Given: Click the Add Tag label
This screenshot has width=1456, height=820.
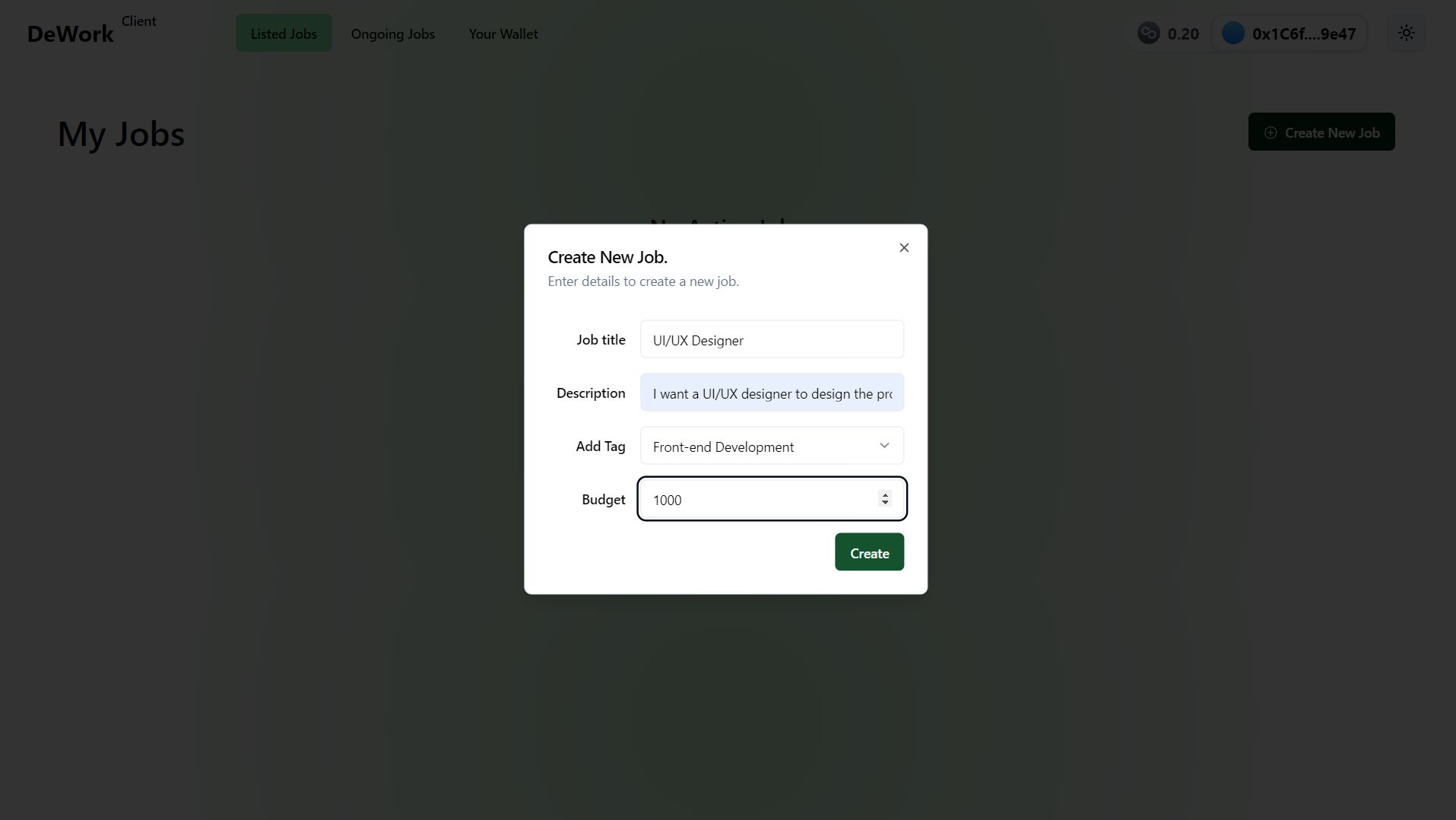Looking at the screenshot, I should click(600, 447).
